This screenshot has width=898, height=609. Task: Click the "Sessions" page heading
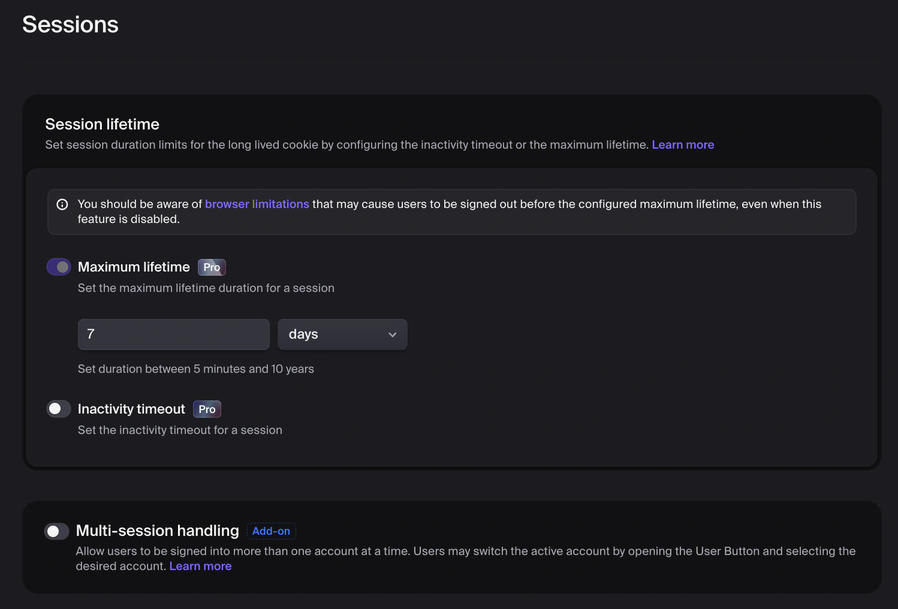[x=70, y=24]
